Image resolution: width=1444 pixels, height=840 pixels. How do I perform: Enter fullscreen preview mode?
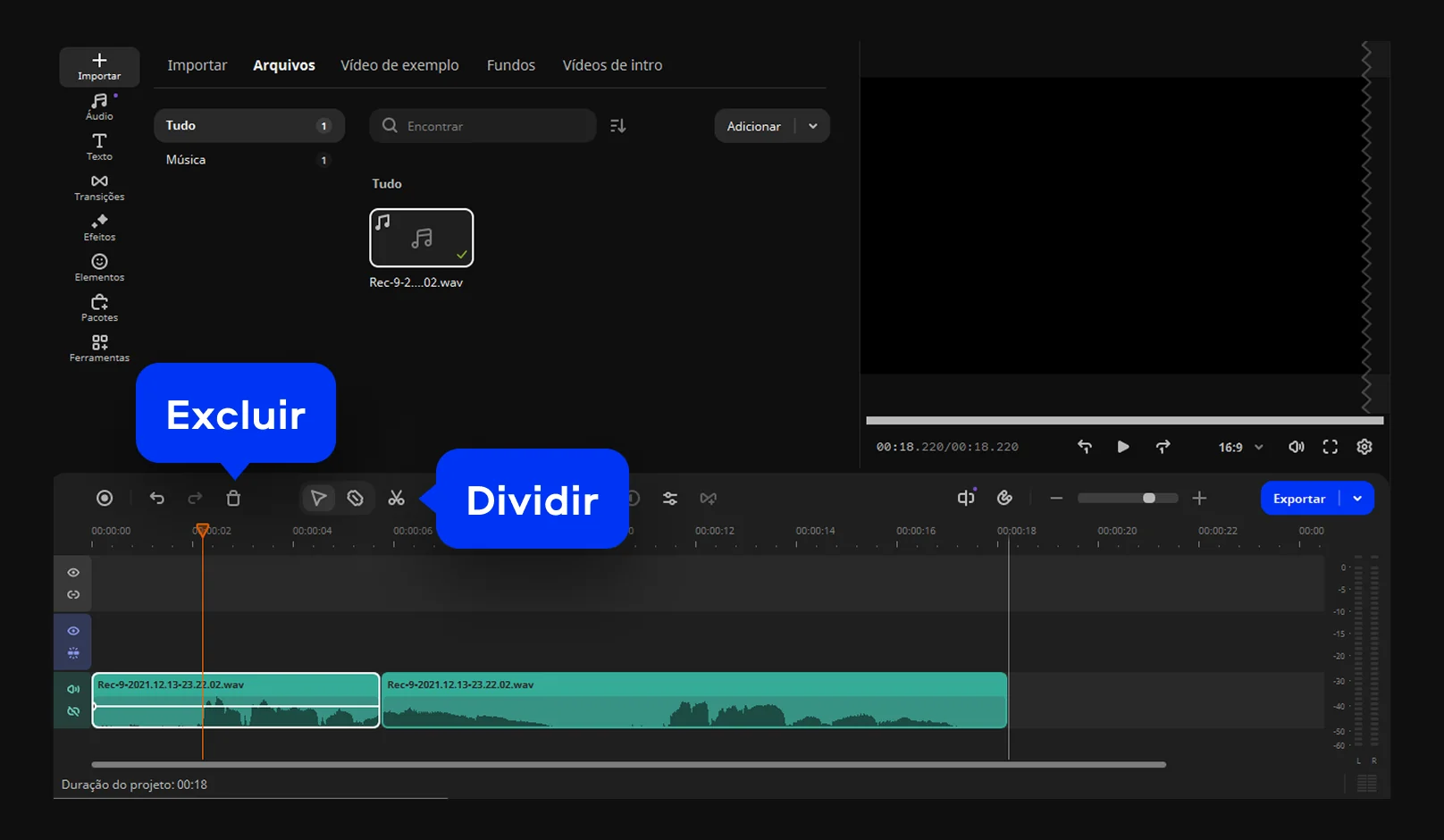coord(1330,447)
